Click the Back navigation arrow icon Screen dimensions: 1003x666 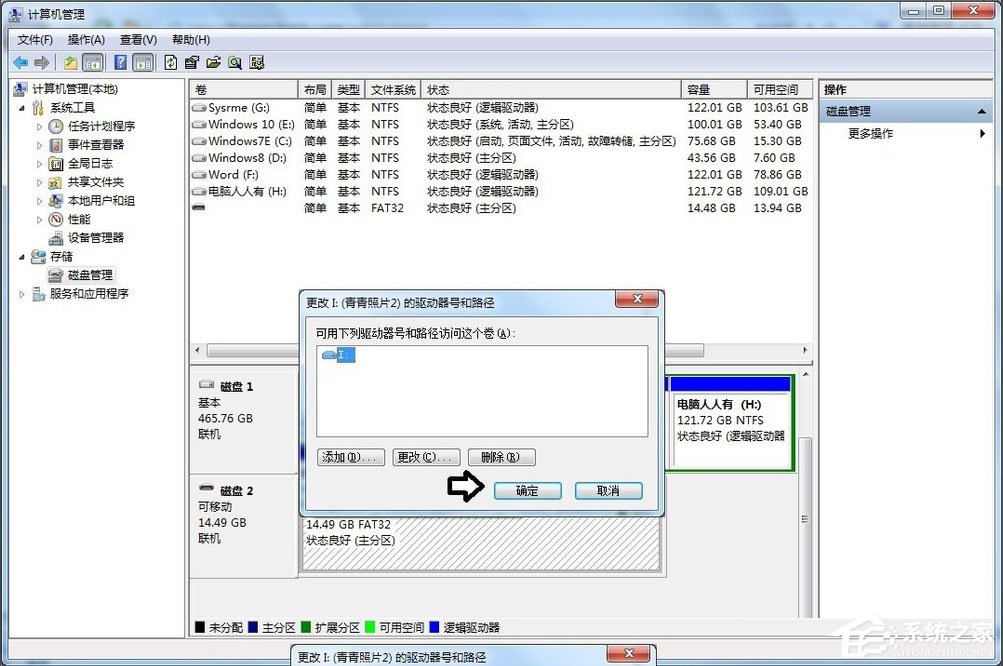[x=20, y=62]
